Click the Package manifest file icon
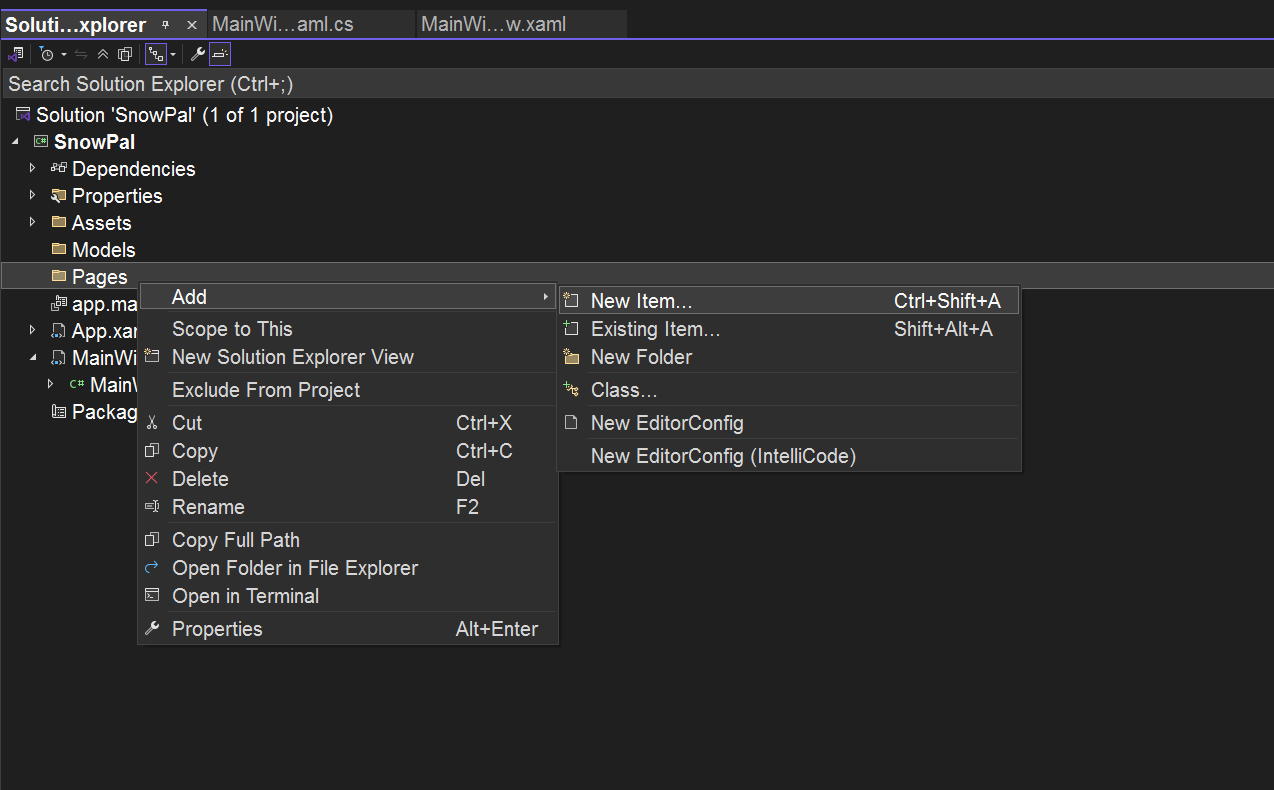 tap(59, 411)
